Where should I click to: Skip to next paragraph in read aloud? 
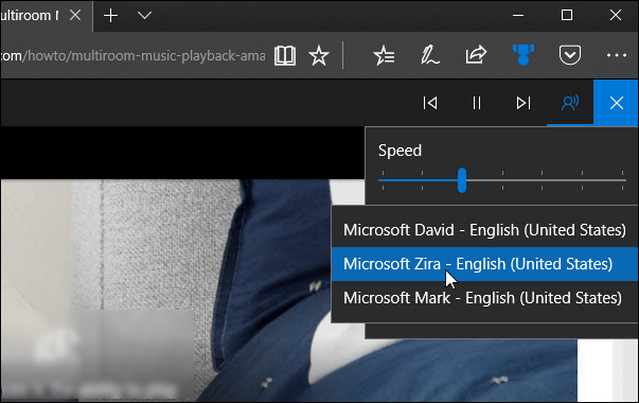click(523, 102)
